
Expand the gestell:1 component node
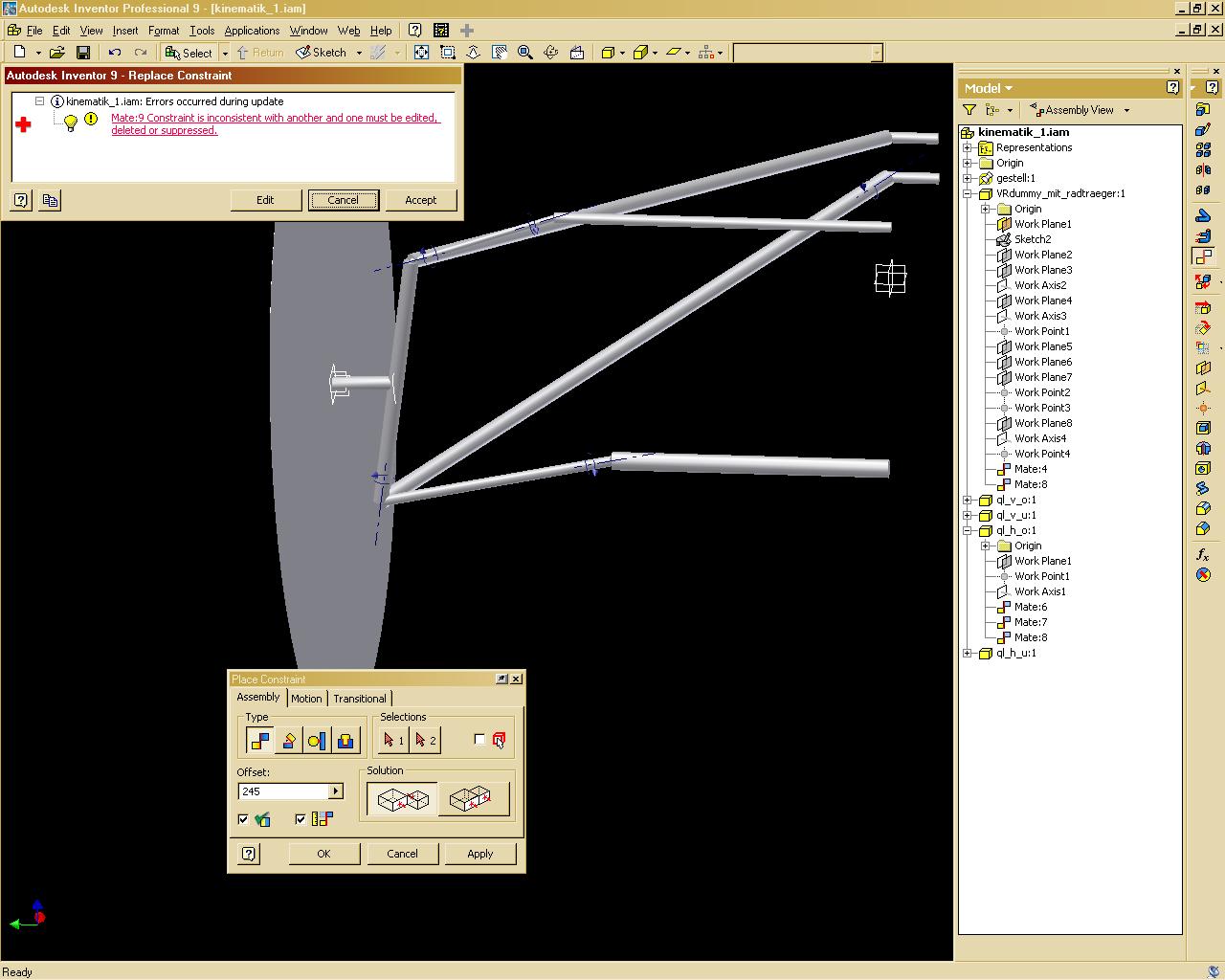(x=968, y=178)
